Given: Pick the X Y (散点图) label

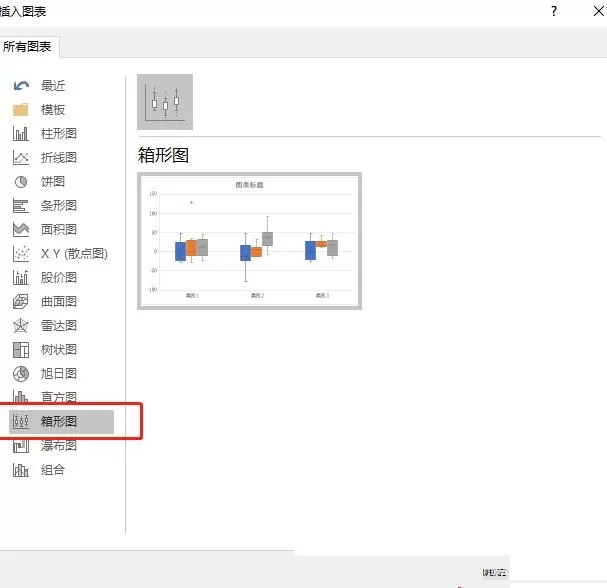Looking at the screenshot, I should point(74,254).
